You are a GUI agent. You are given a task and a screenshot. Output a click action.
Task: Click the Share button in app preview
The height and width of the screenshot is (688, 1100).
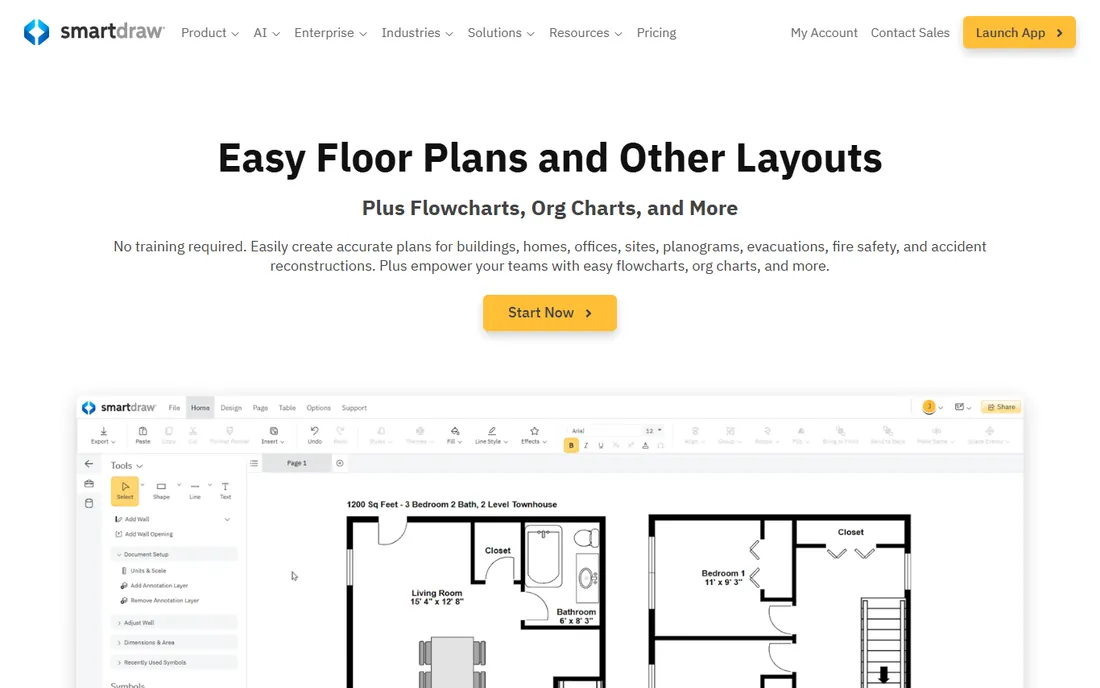pyautogui.click(x=1001, y=407)
